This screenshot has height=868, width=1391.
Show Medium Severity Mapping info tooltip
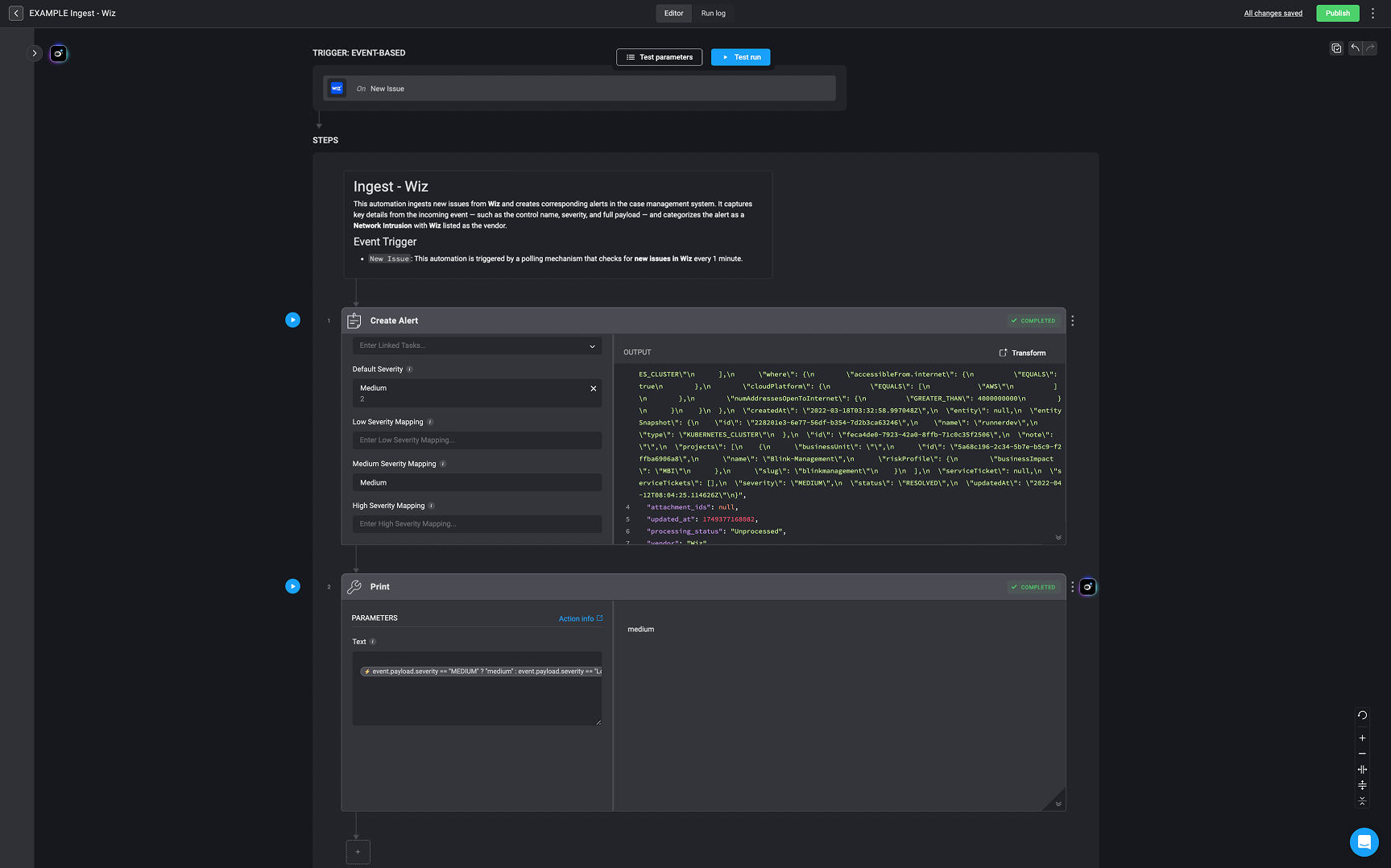[443, 464]
